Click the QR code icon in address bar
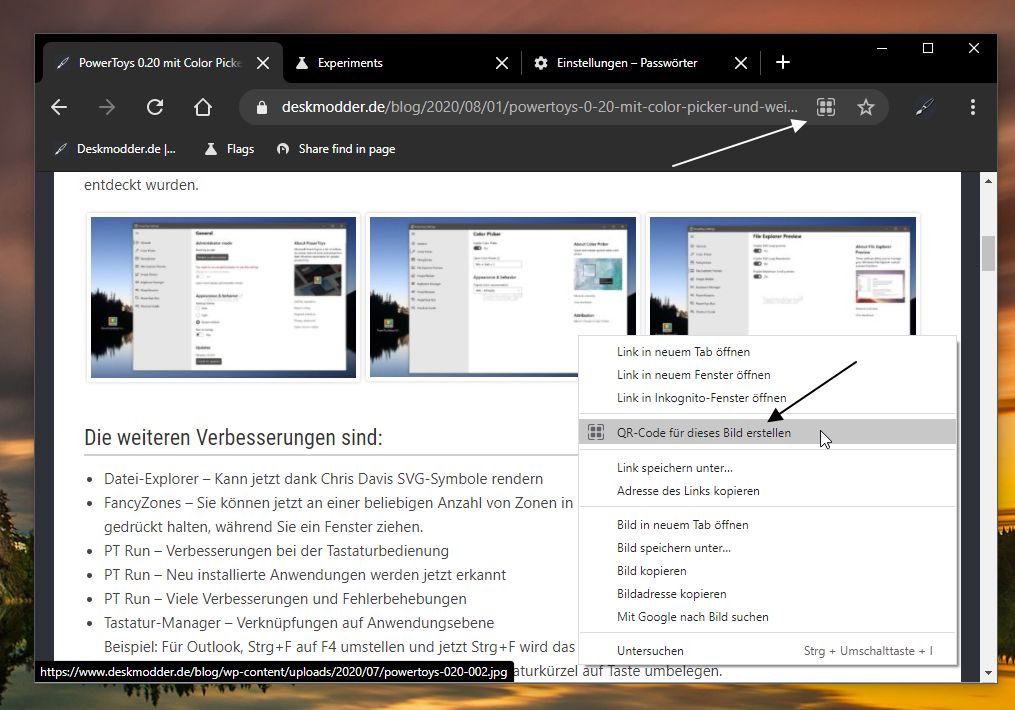This screenshot has height=710, width=1015. [x=825, y=107]
